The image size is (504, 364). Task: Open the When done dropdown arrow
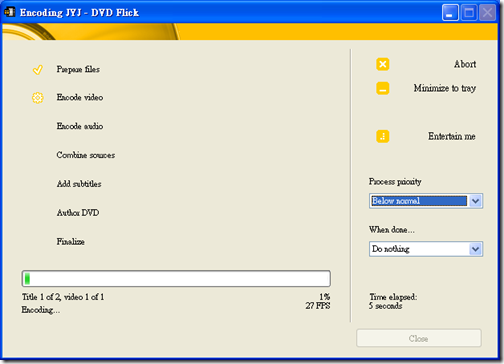[476, 249]
